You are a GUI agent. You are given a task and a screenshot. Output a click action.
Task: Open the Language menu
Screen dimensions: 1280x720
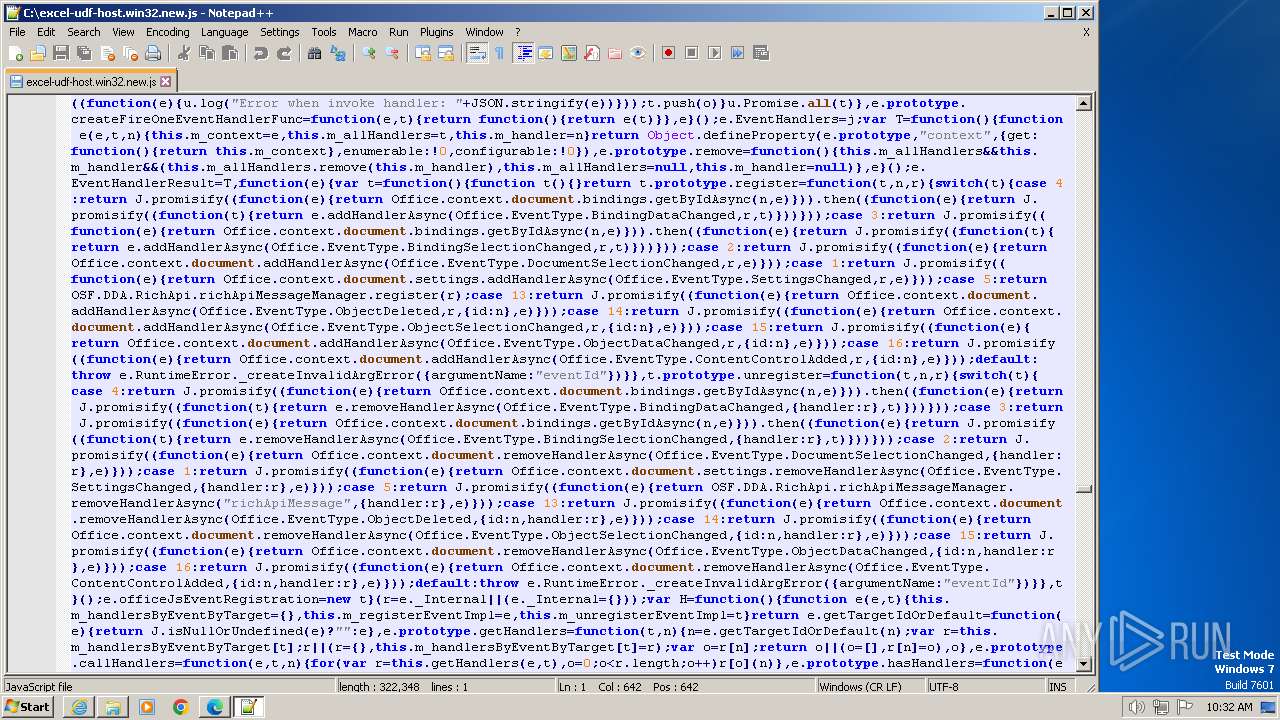click(224, 32)
